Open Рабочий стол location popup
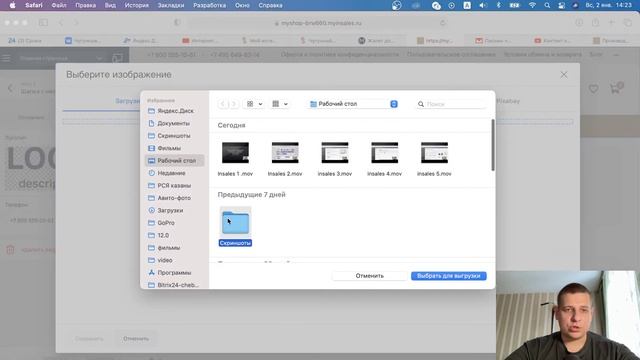The height and width of the screenshot is (360, 640). click(353, 104)
